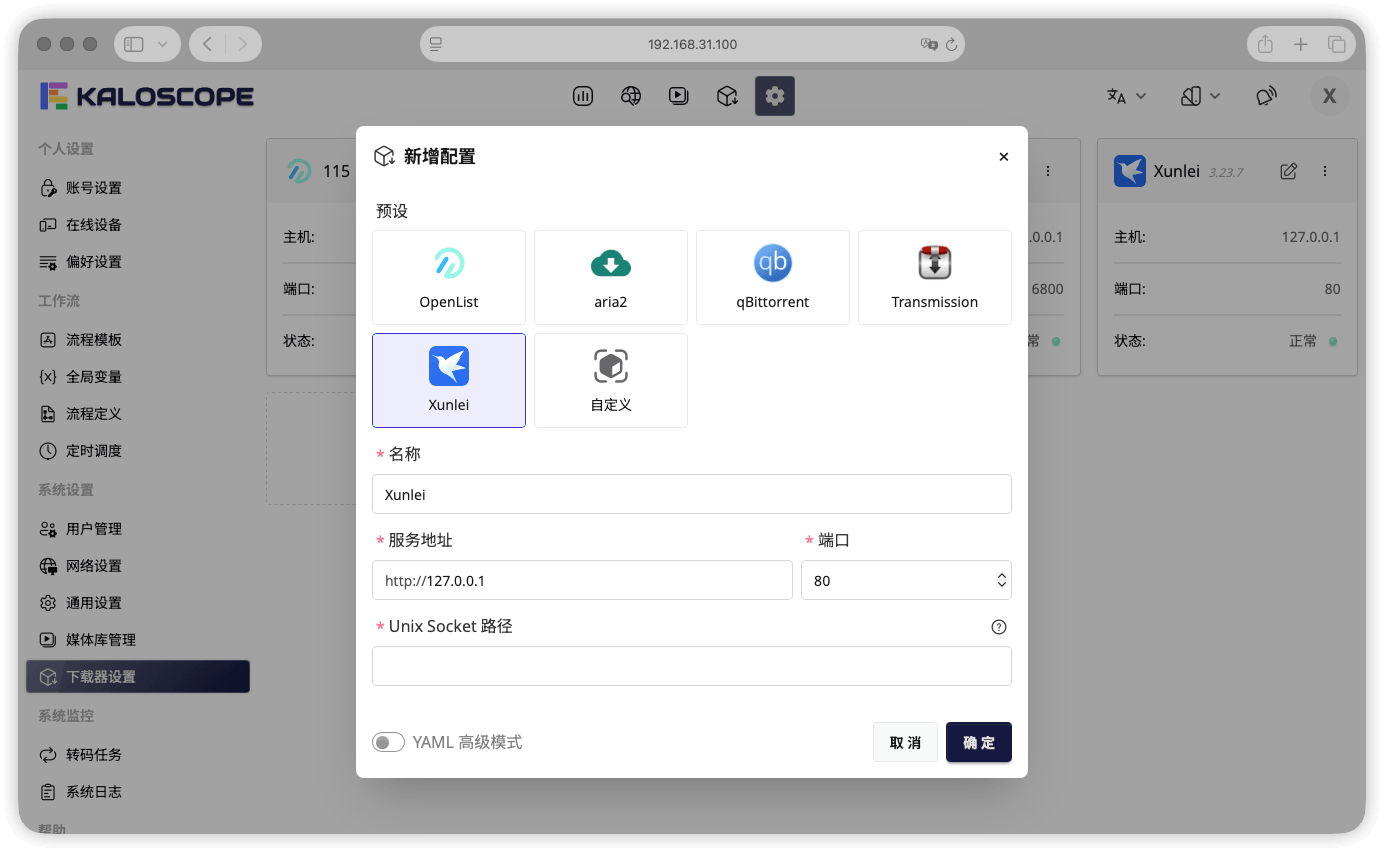
Task: Reload the page in Safari
Action: (951, 44)
